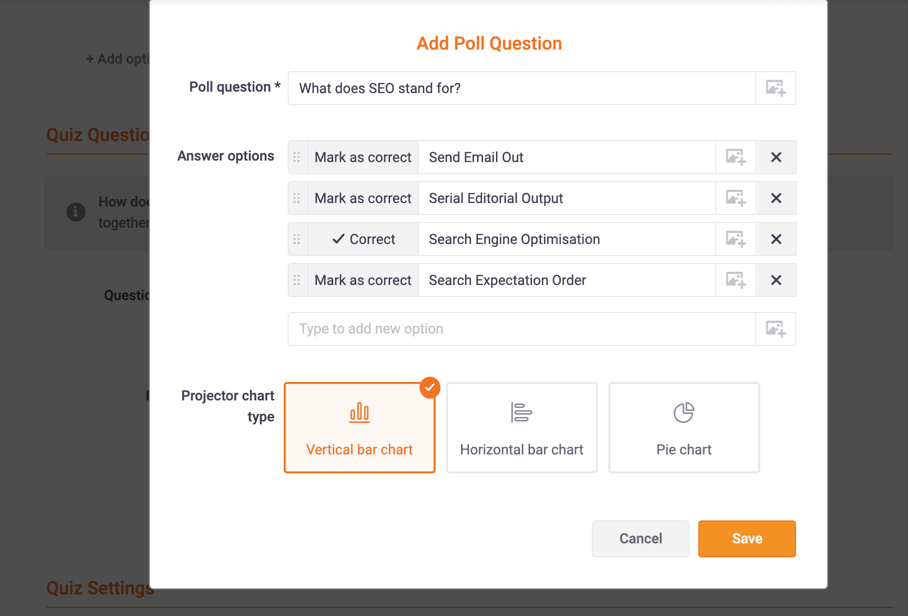Choose Horizontal bar chart type
Screen dimensions: 909x616
pos(521,428)
